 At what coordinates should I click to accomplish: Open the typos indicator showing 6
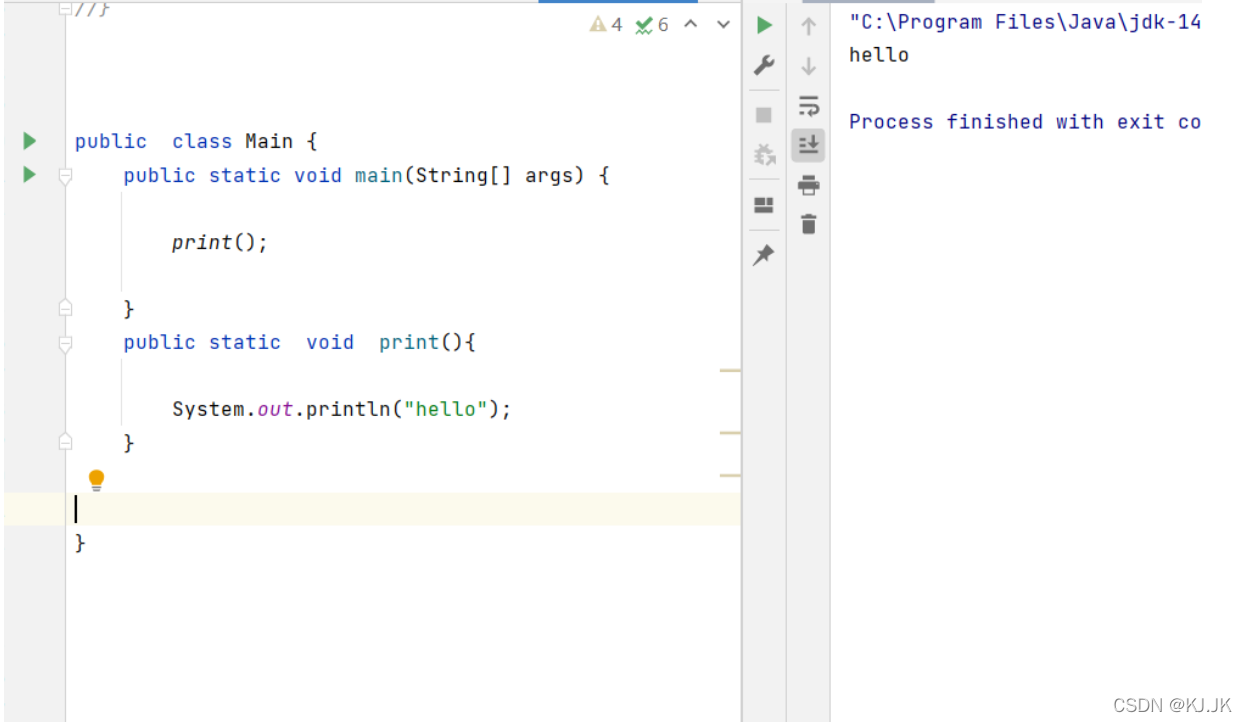click(x=652, y=24)
